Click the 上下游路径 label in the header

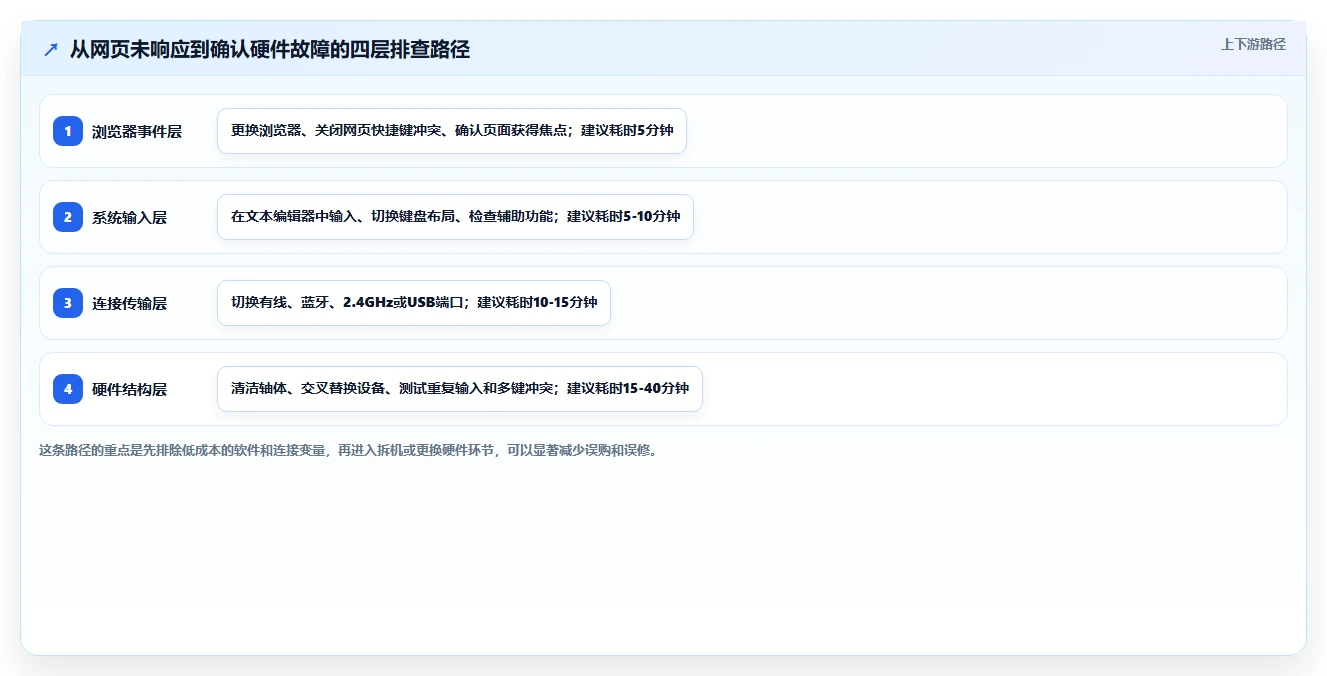point(1253,44)
